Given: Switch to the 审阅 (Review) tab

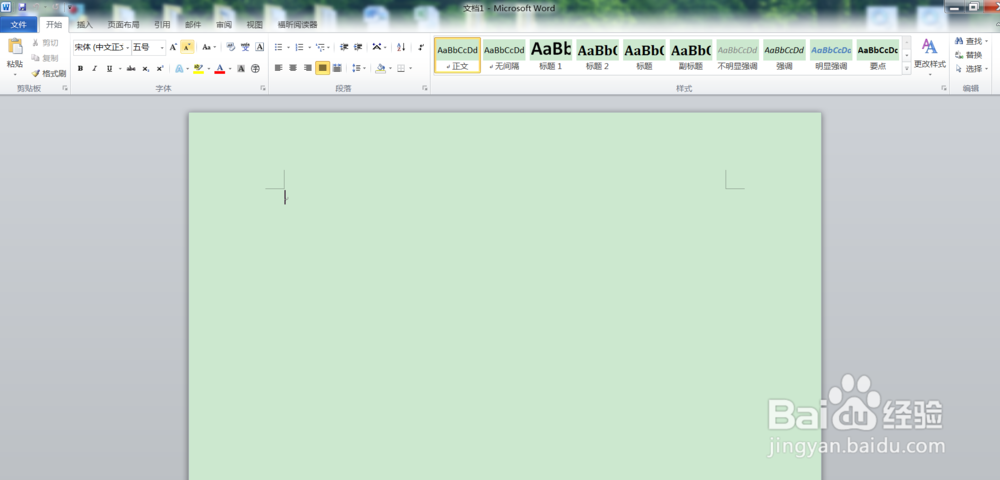Looking at the screenshot, I should click(x=224, y=25).
